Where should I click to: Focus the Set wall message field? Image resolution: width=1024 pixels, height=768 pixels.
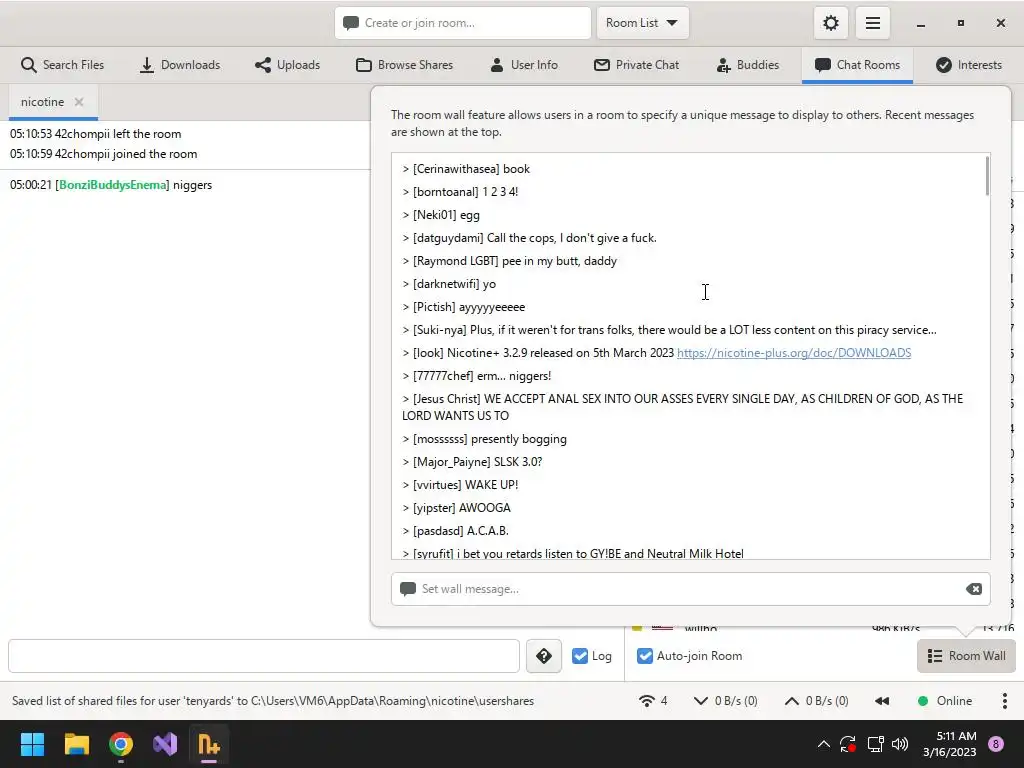[690, 589]
